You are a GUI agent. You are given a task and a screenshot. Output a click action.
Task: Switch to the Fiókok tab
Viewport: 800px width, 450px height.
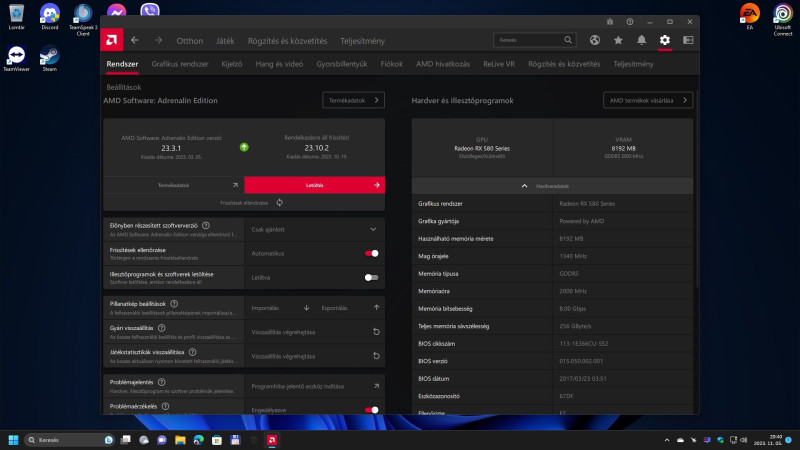(x=391, y=64)
